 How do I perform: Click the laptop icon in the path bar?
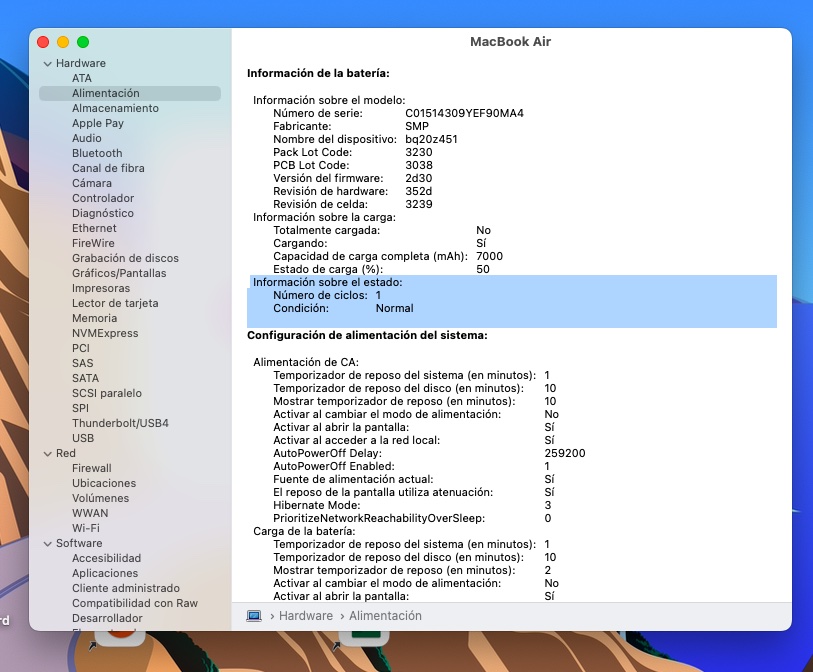(x=254, y=616)
